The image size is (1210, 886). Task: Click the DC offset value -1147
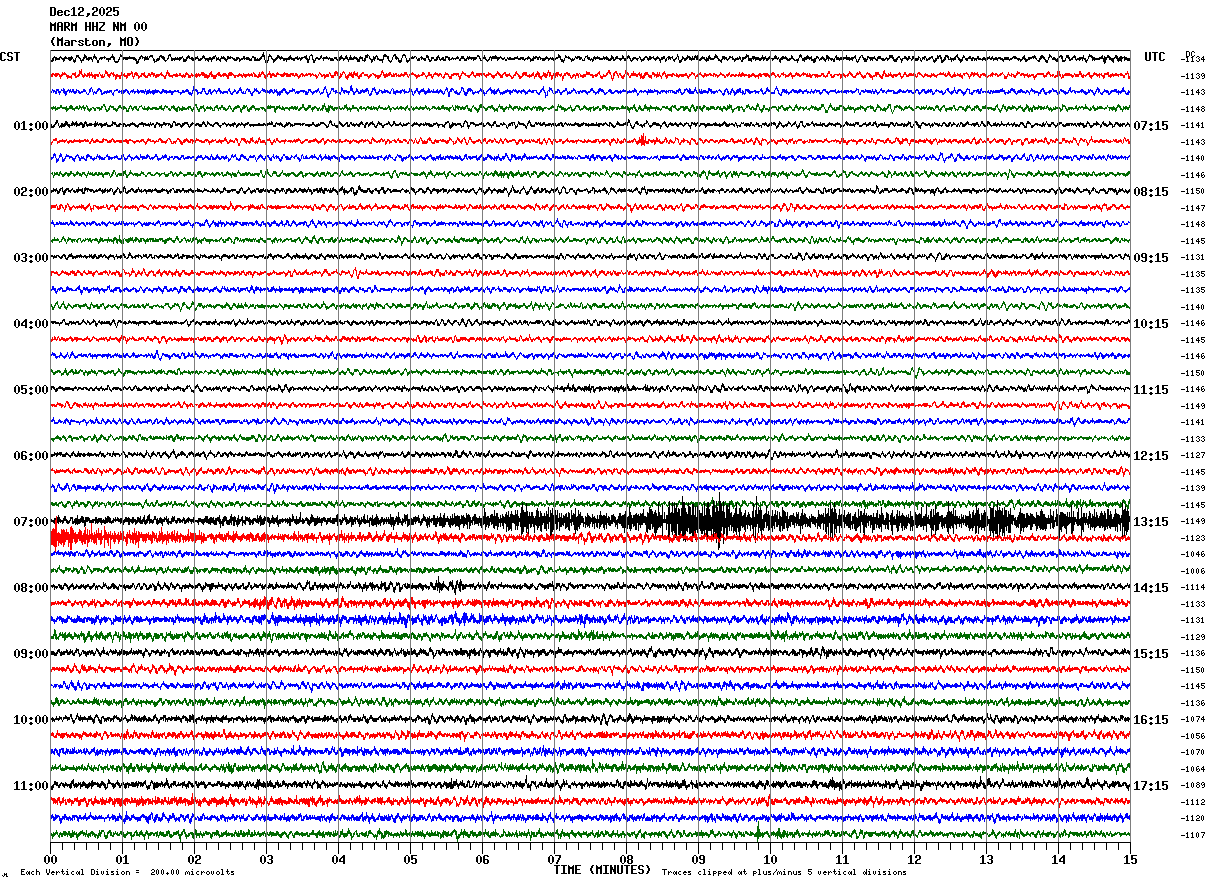tap(1192, 208)
